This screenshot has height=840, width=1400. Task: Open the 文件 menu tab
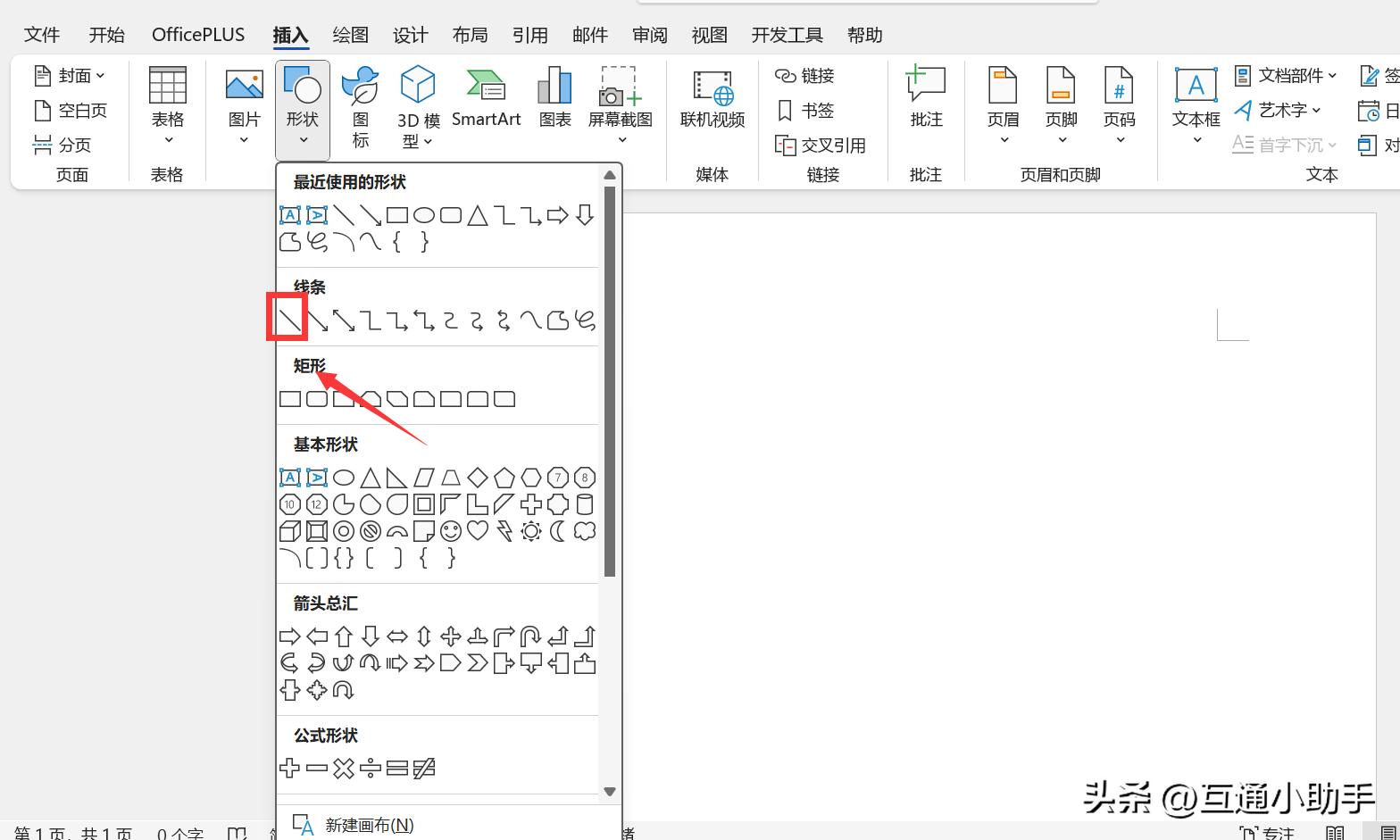click(42, 35)
